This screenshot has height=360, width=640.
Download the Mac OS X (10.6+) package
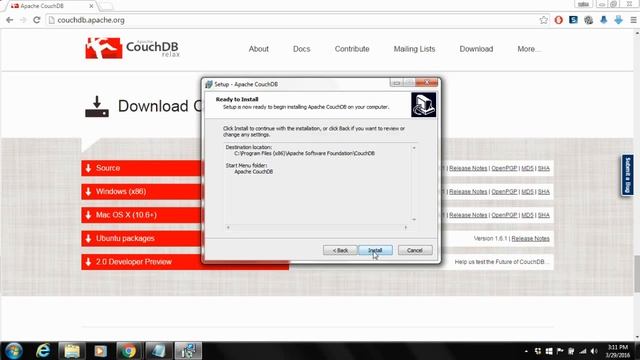pos(142,215)
